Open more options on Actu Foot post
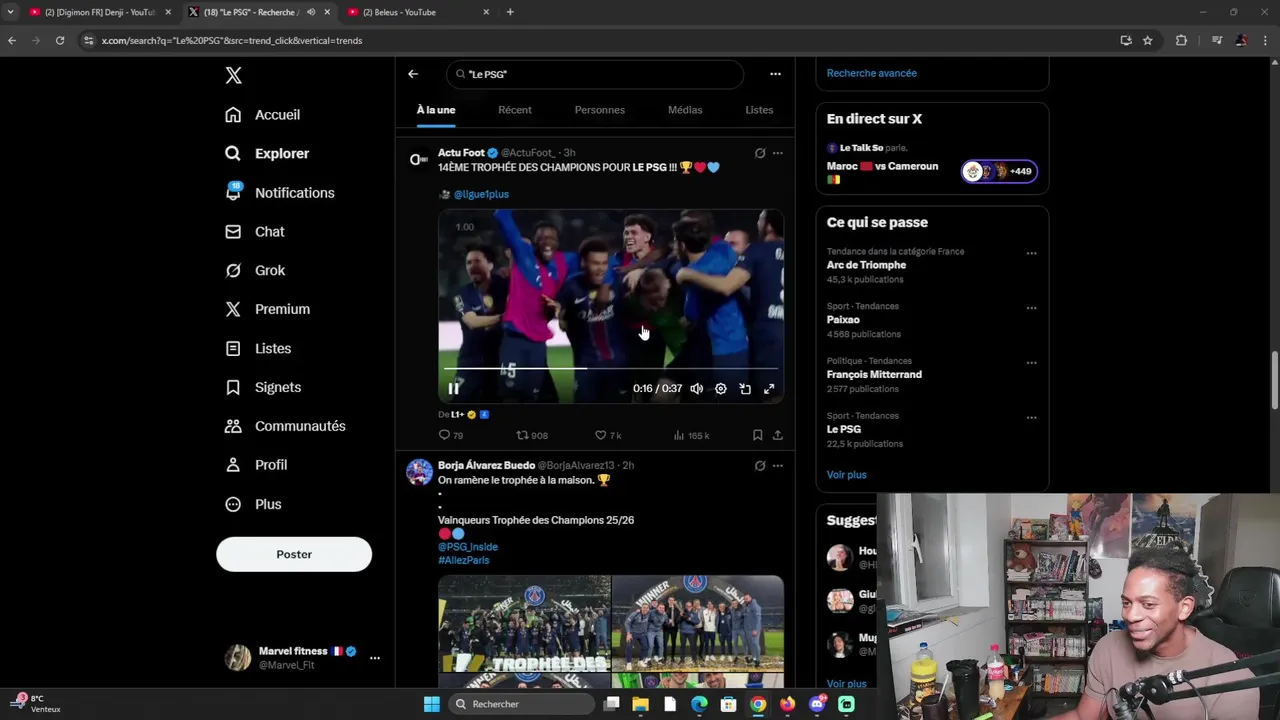The height and width of the screenshot is (720, 1280). click(778, 153)
